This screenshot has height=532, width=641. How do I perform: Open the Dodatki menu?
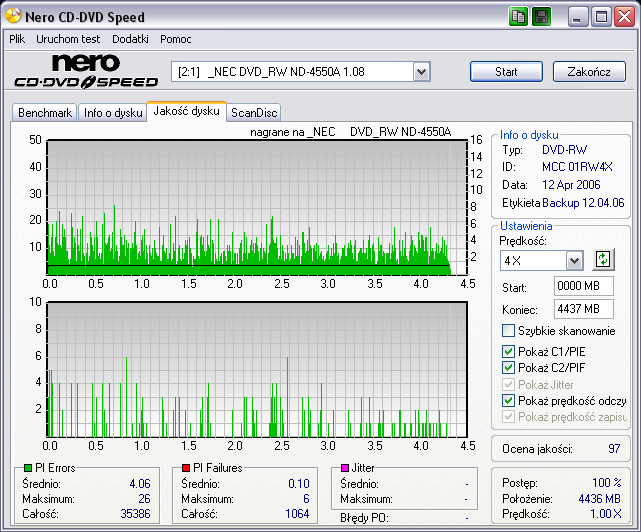click(x=130, y=39)
